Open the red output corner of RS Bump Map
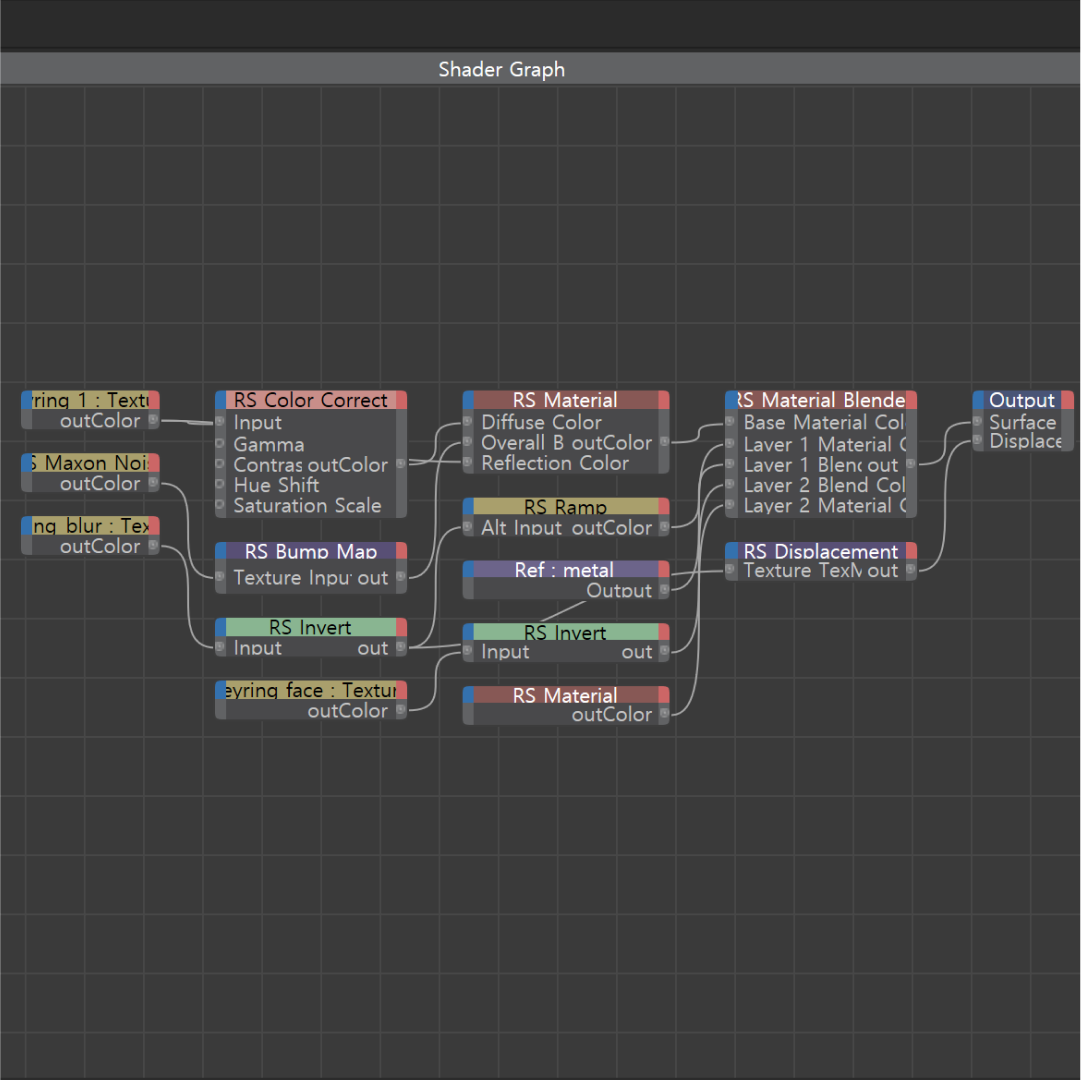The width and height of the screenshot is (1081, 1080). [x=401, y=551]
